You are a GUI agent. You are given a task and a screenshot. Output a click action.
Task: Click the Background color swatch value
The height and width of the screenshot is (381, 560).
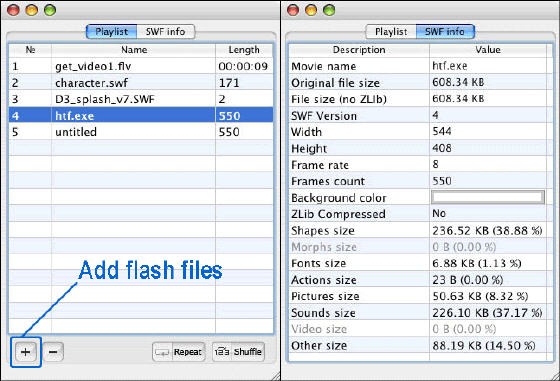coord(488,197)
